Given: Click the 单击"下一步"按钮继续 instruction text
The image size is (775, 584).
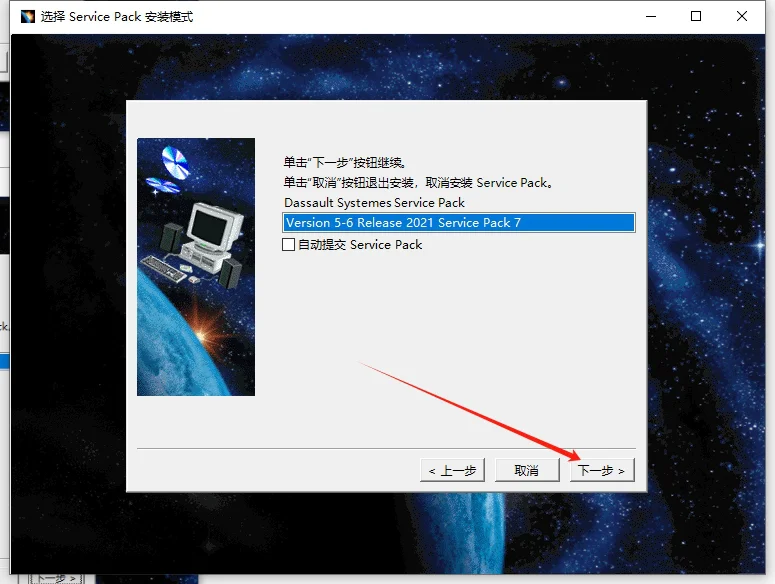Looking at the screenshot, I should (x=344, y=162).
